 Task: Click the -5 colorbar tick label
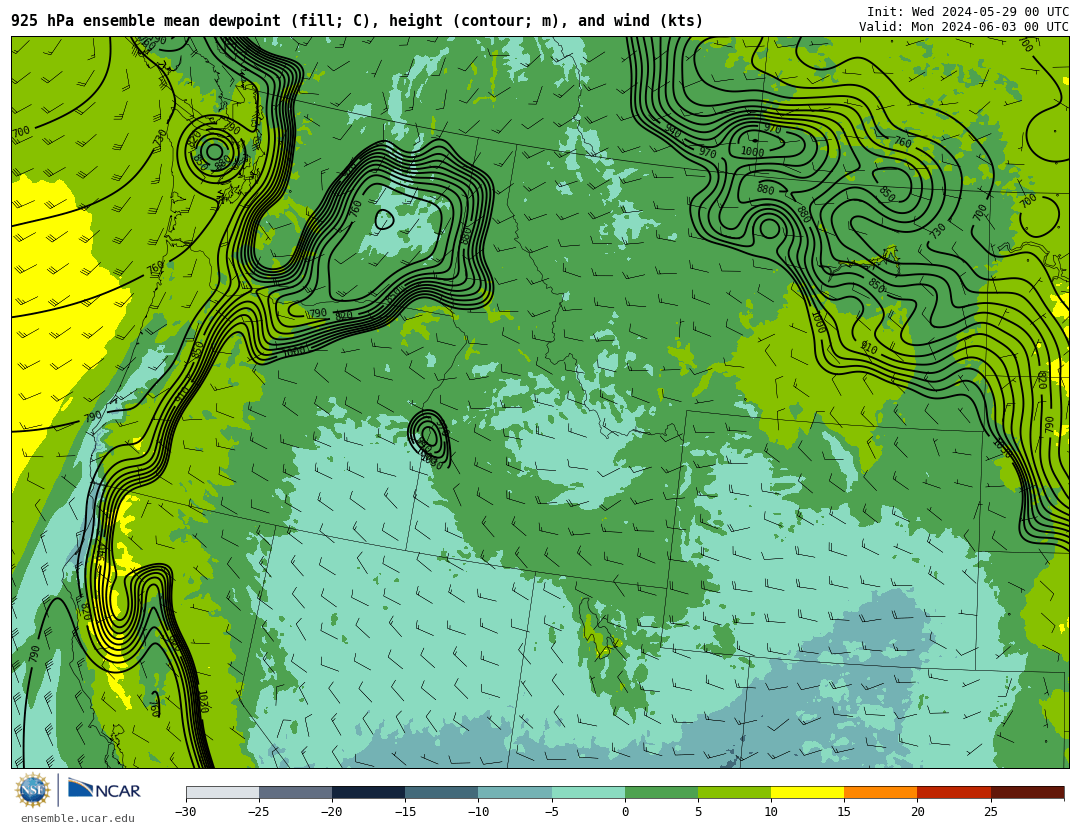551,812
